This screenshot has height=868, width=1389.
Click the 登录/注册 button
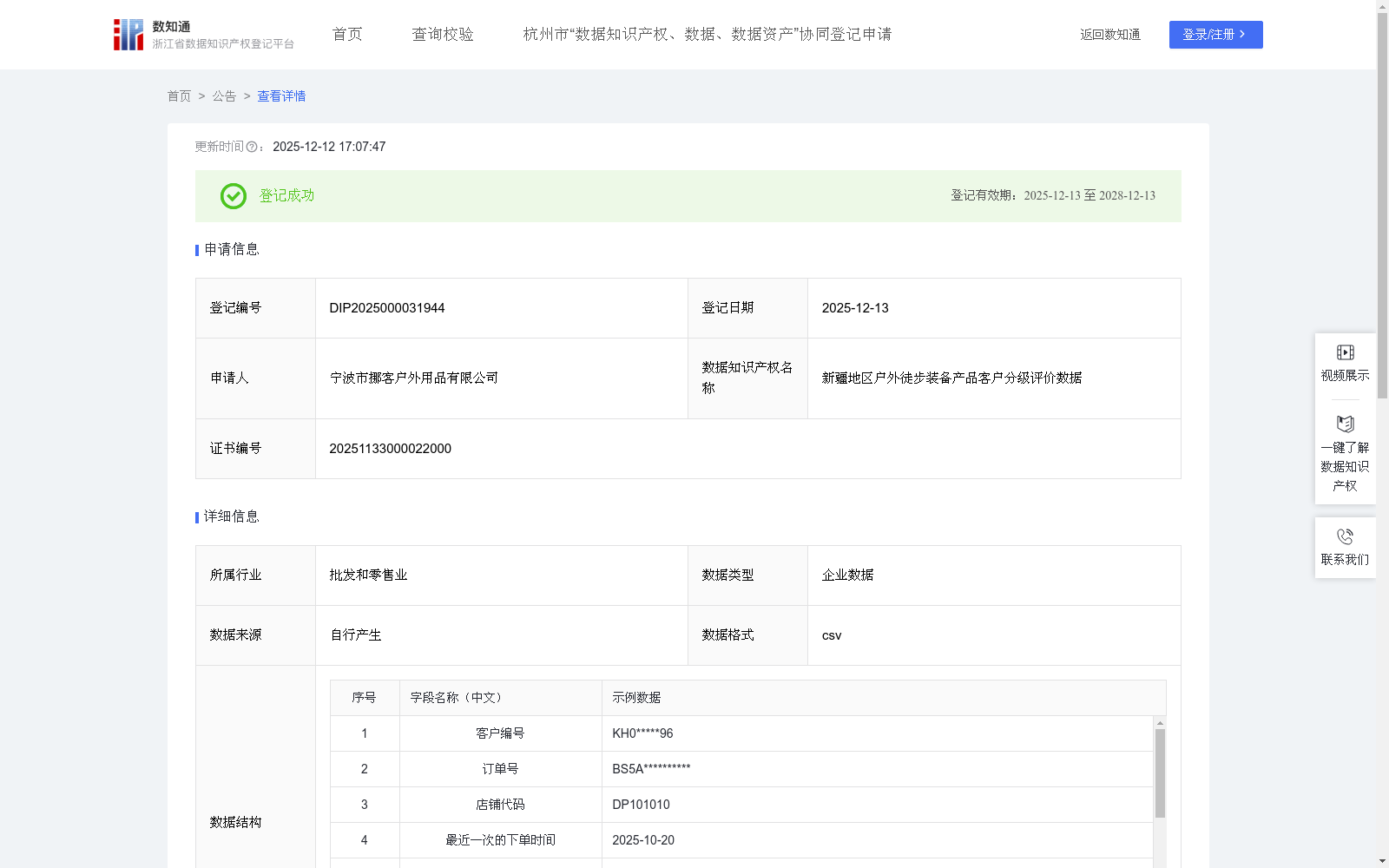[x=1215, y=35]
